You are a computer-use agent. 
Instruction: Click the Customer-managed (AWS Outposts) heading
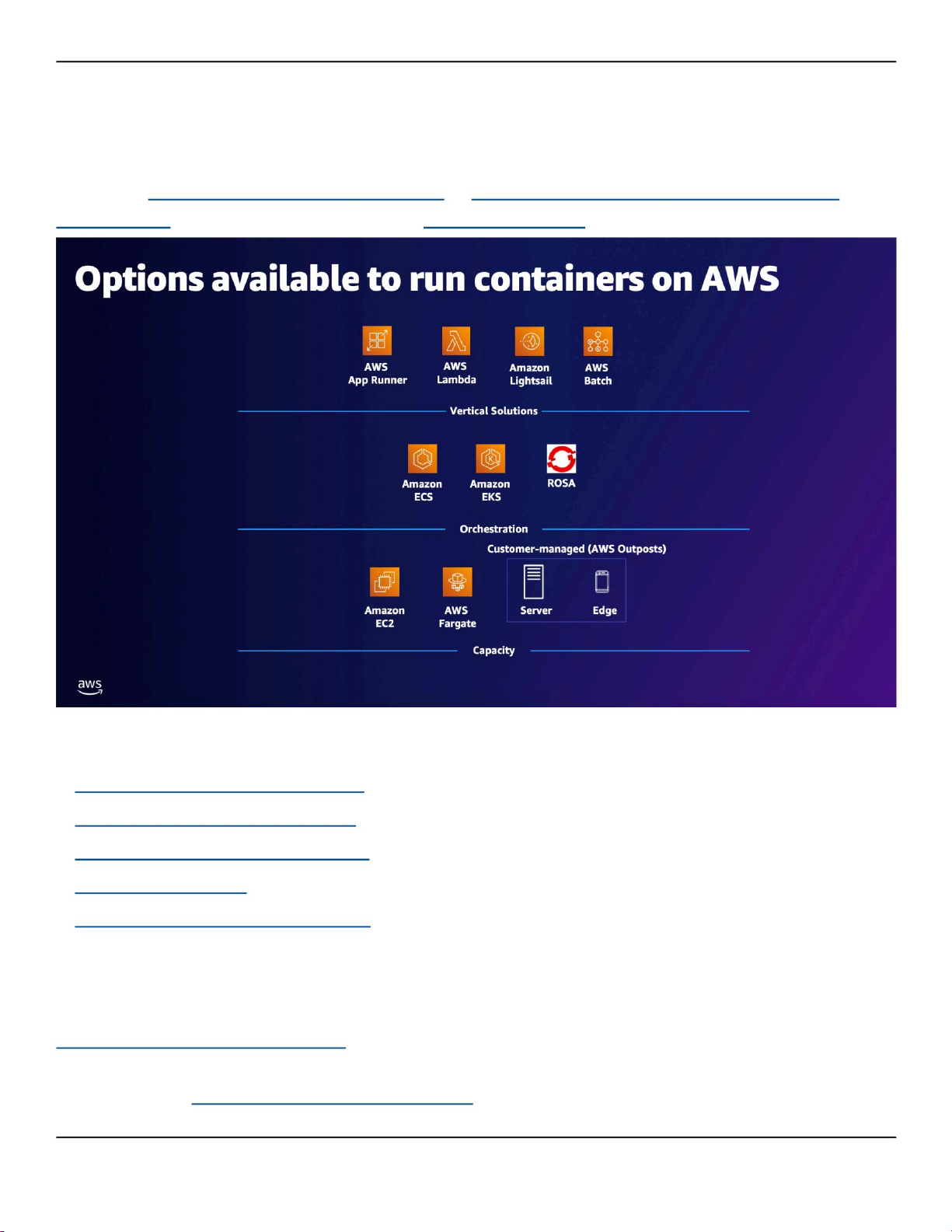point(576,549)
